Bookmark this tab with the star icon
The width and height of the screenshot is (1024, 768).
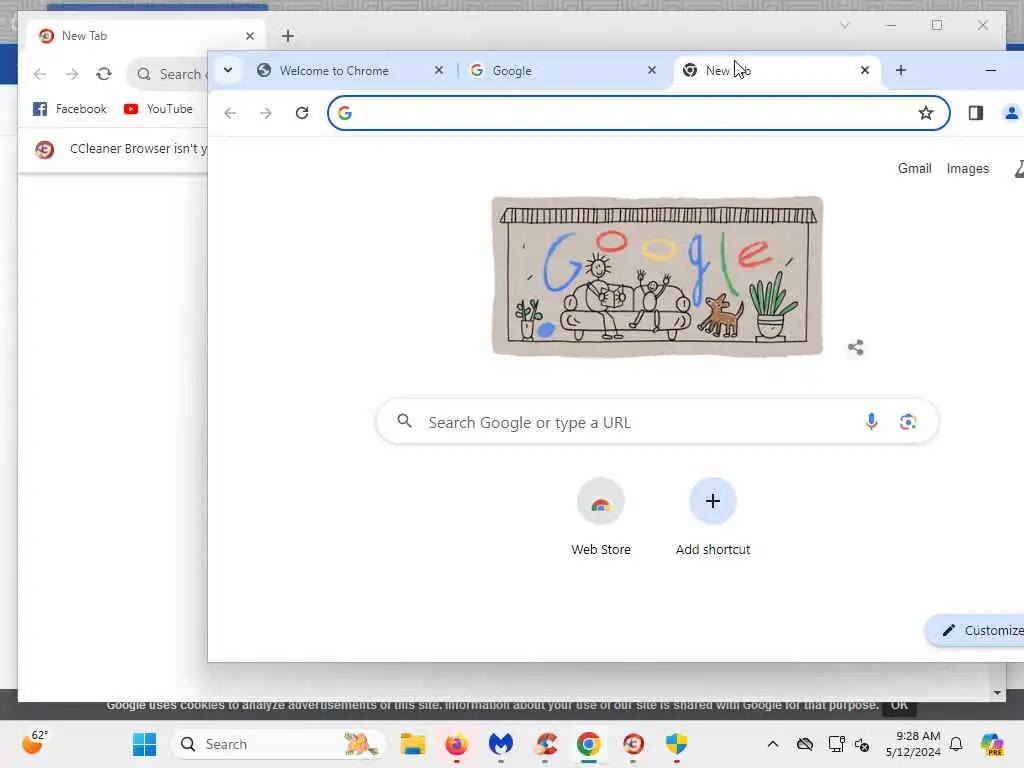925,113
